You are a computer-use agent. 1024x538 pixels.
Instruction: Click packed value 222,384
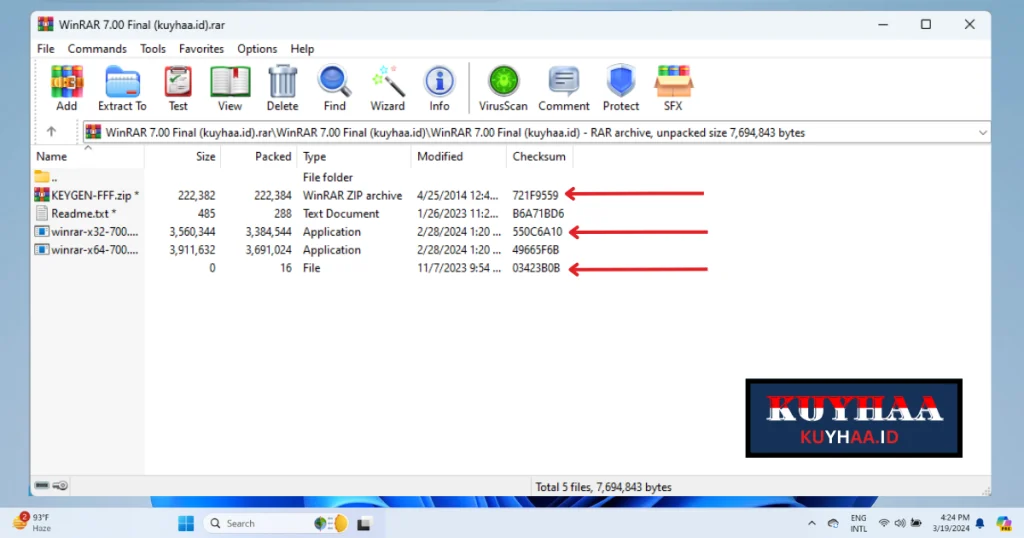(x=273, y=195)
